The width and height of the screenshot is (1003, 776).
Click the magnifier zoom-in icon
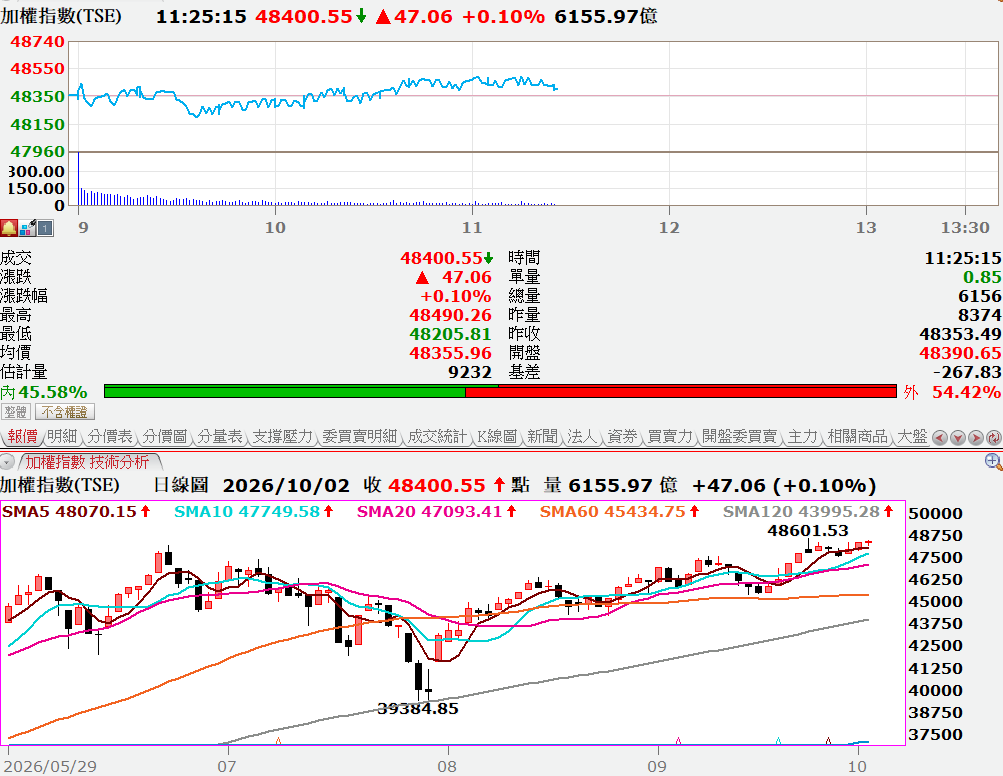pos(993,461)
